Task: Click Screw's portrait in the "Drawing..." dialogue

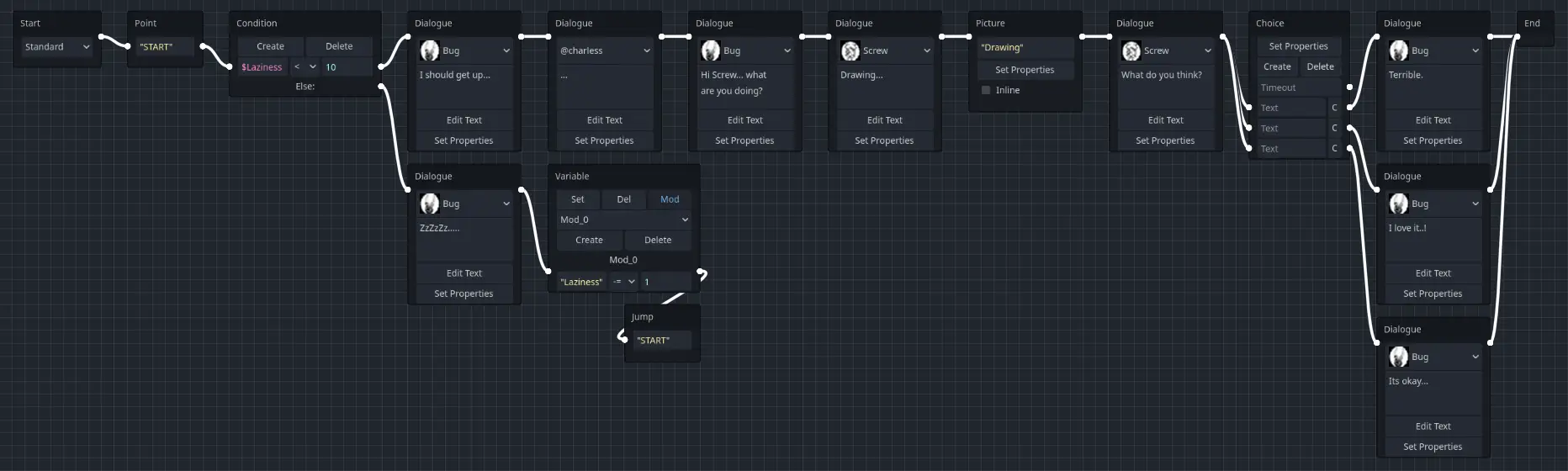Action: [850, 51]
